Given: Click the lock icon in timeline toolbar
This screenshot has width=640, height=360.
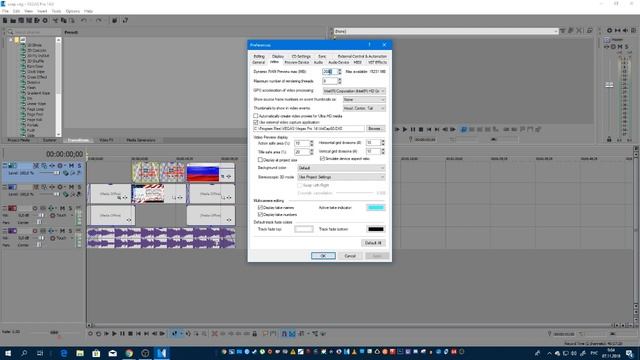Looking at the screenshot, I should click(255, 333).
